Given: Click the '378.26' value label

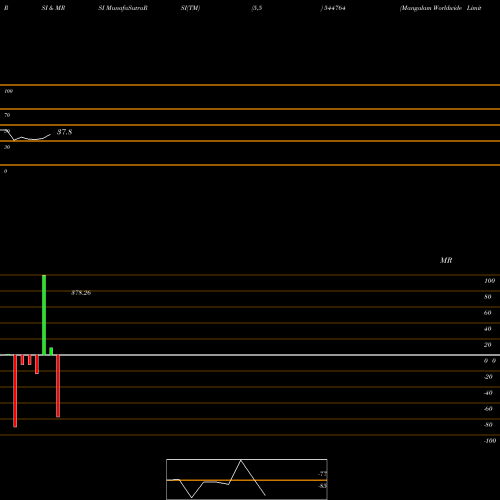Looking at the screenshot, I should tap(81, 293).
